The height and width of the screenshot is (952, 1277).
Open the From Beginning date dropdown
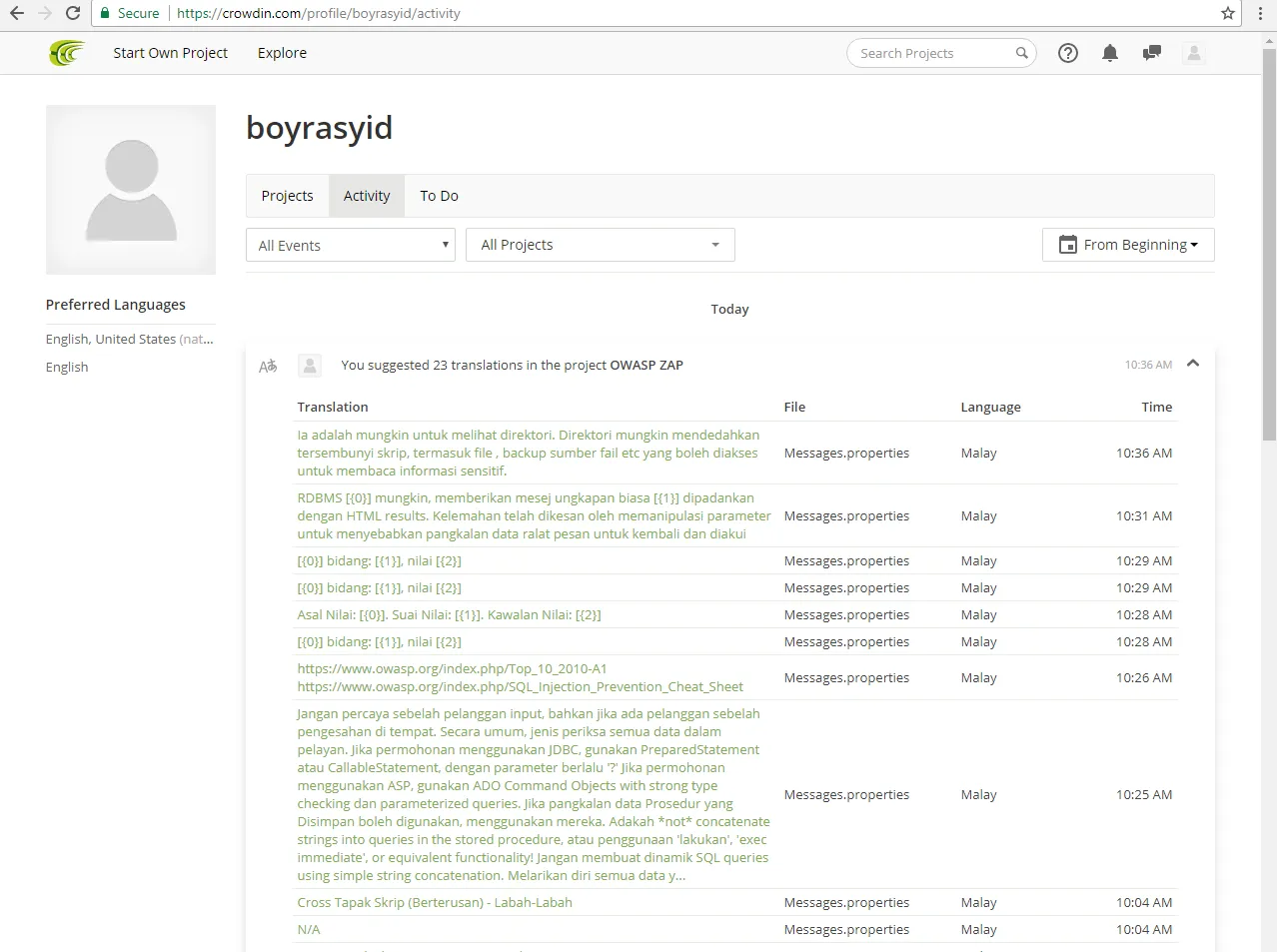coord(1128,245)
